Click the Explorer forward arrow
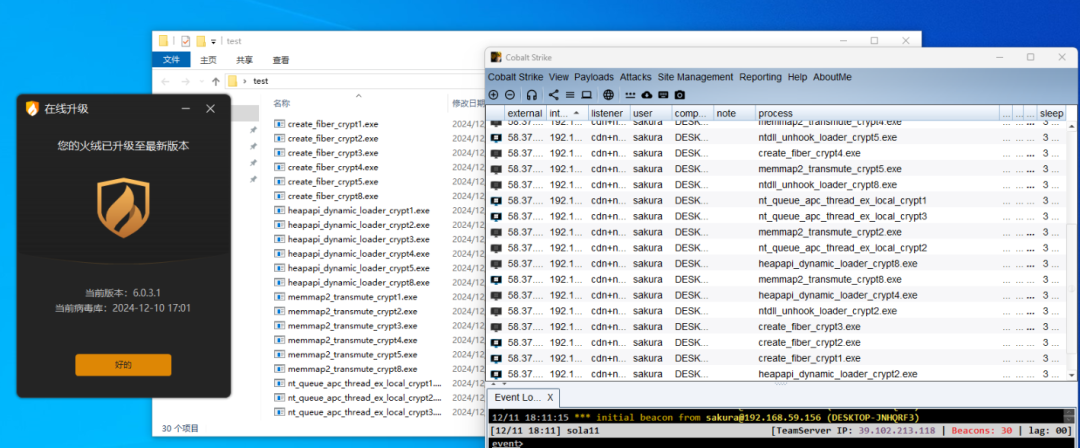This screenshot has height=448, width=1080. [x=184, y=81]
